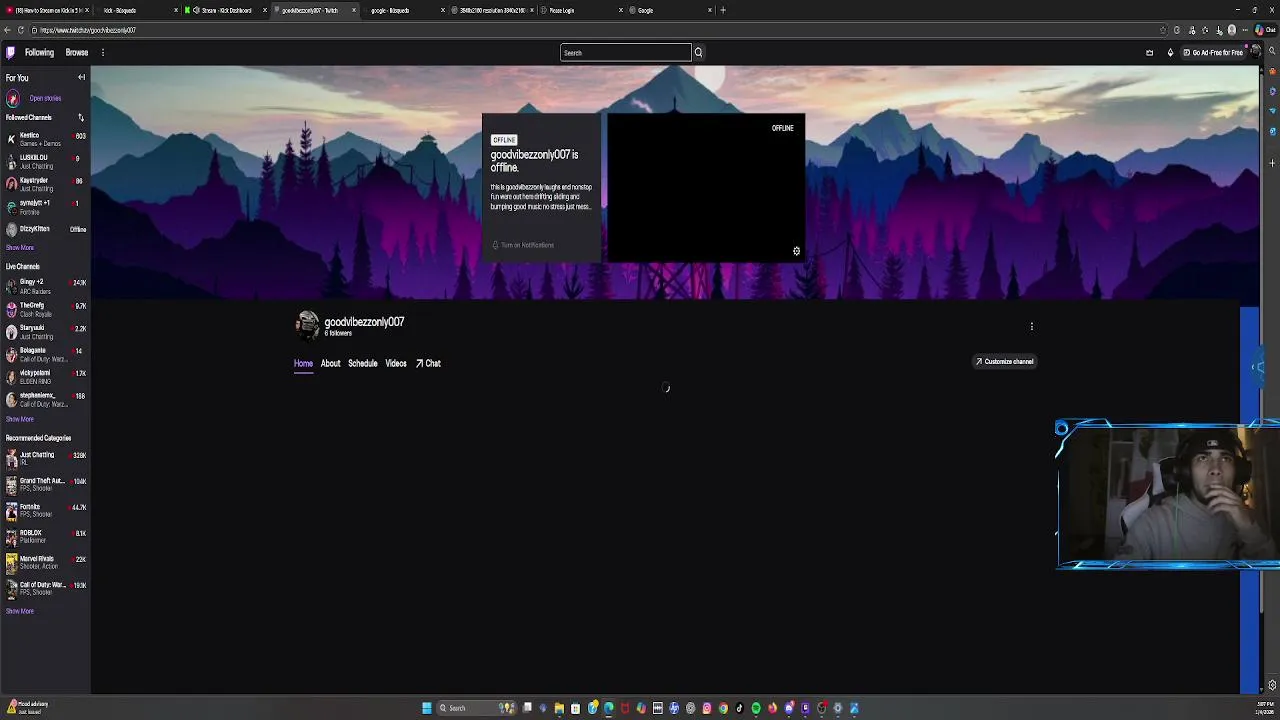This screenshot has width=1280, height=720.
Task: Open TikTok from taskbar
Action: [x=740, y=708]
